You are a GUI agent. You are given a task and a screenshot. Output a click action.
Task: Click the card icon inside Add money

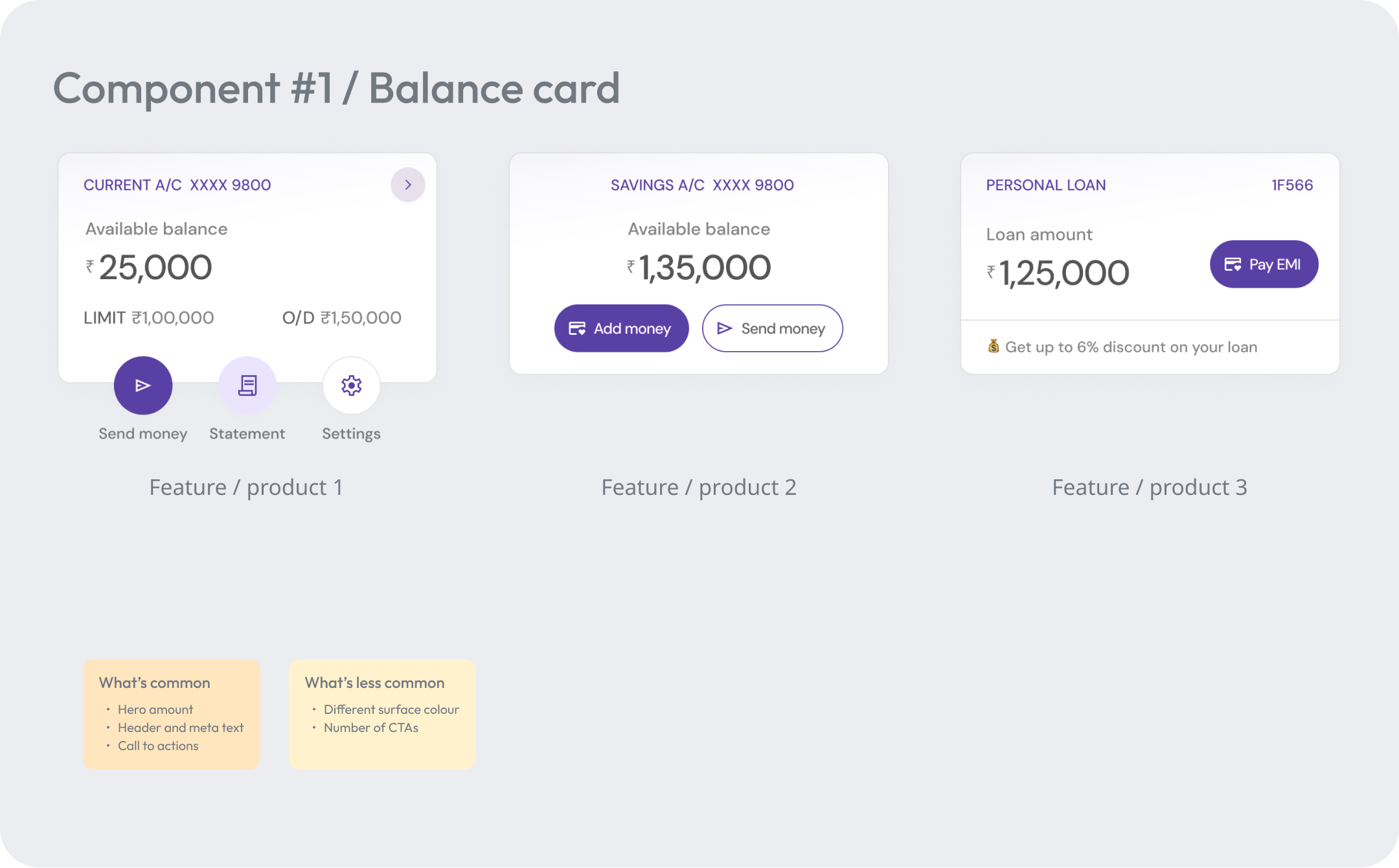577,328
